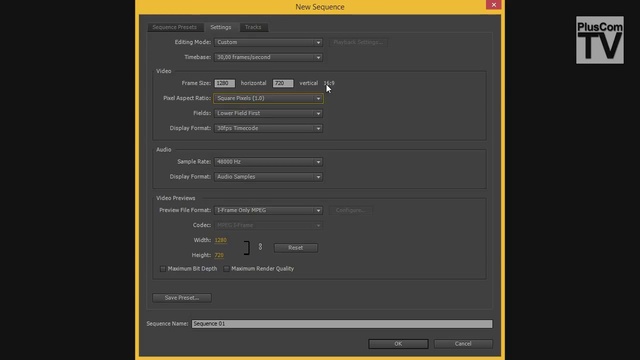
Task: Open the Sample Rate dropdown
Action: 268,162
